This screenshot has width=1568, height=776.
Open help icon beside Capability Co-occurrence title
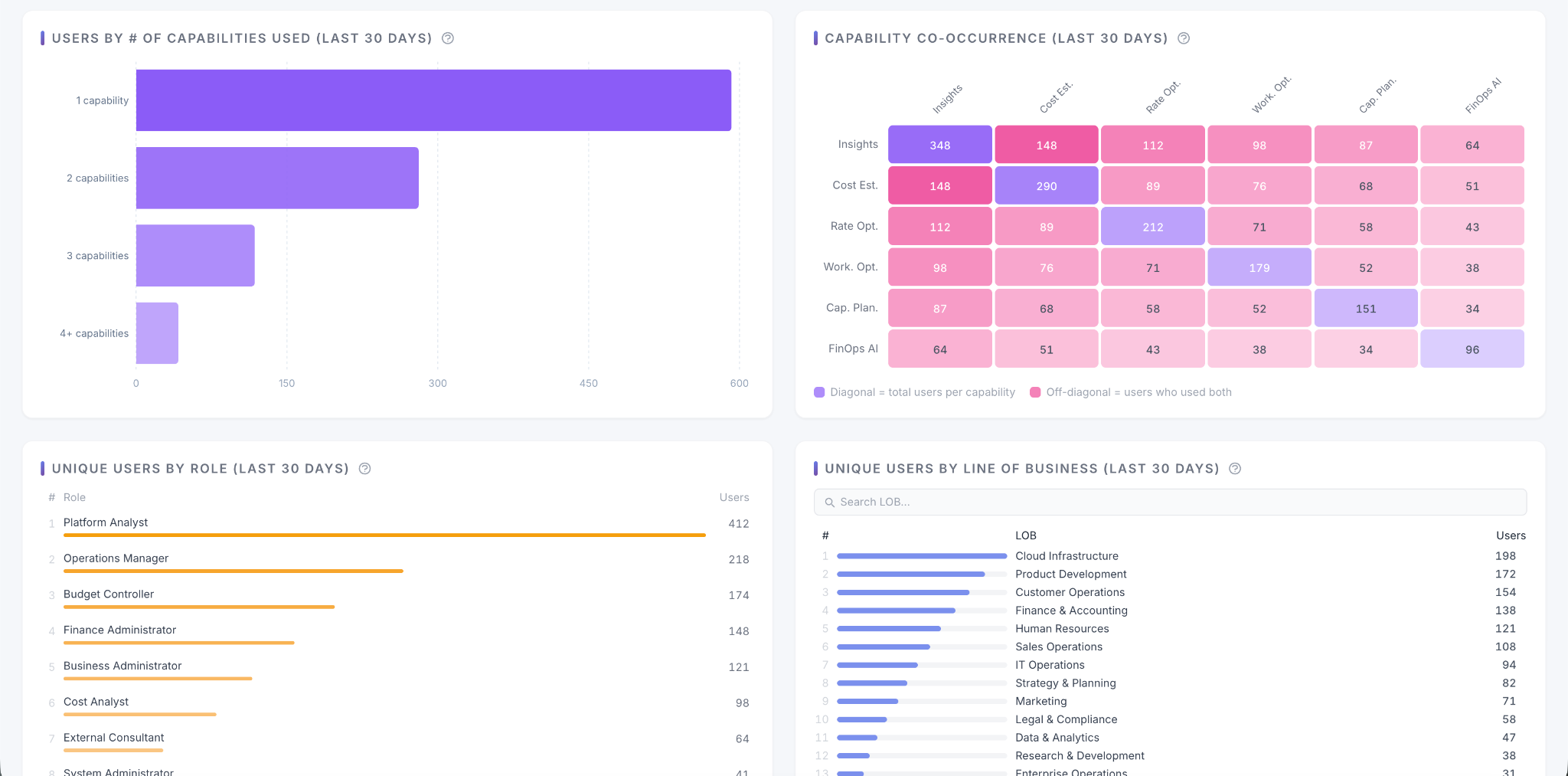click(x=1184, y=38)
